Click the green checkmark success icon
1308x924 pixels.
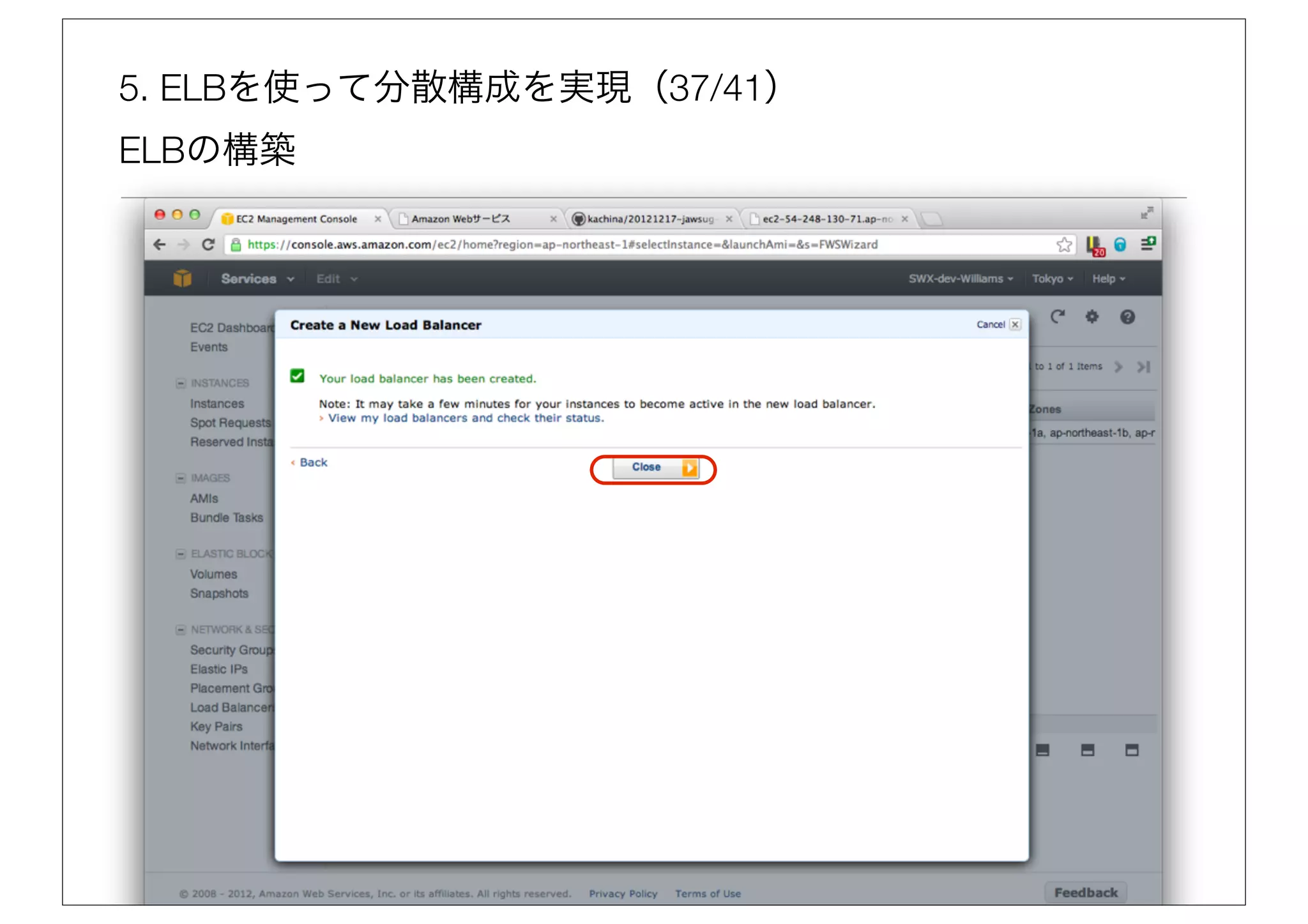point(297,376)
